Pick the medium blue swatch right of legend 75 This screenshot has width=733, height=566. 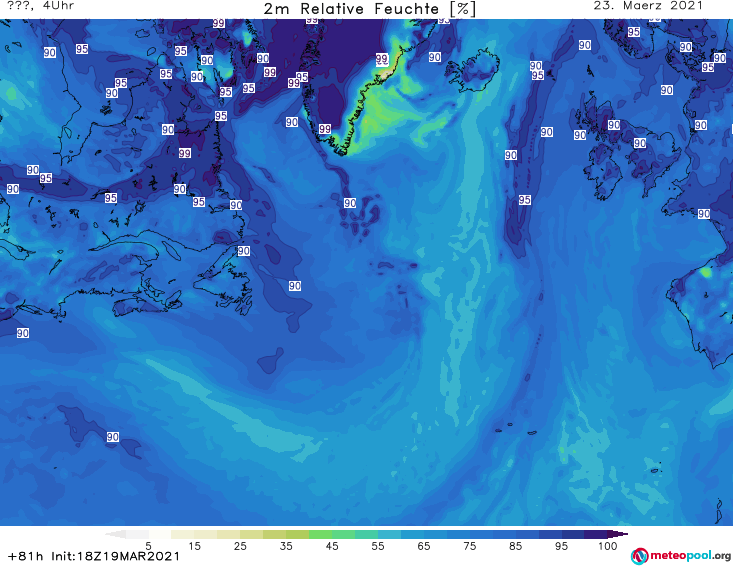[x=481, y=534]
